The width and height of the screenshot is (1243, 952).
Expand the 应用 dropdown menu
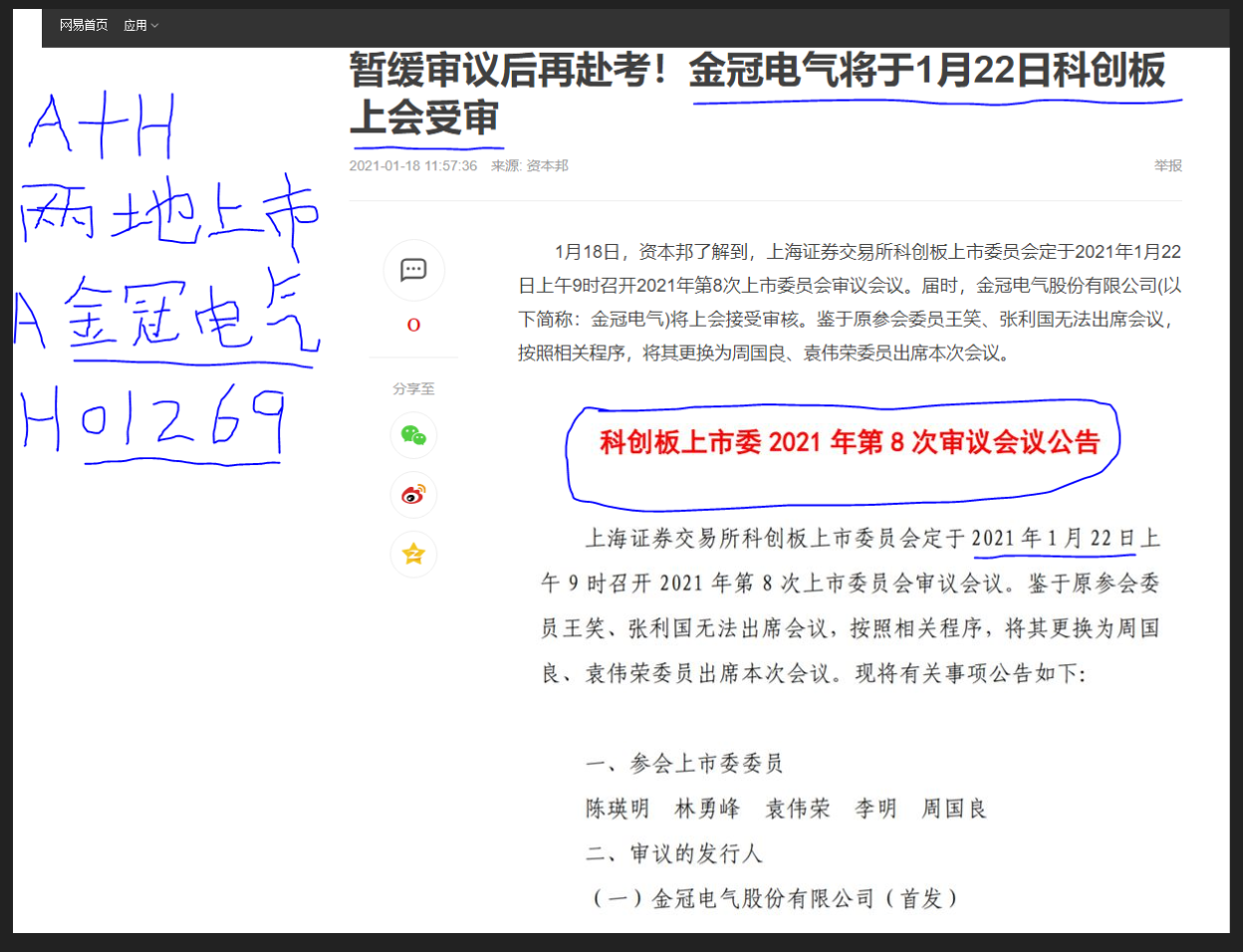(x=140, y=25)
